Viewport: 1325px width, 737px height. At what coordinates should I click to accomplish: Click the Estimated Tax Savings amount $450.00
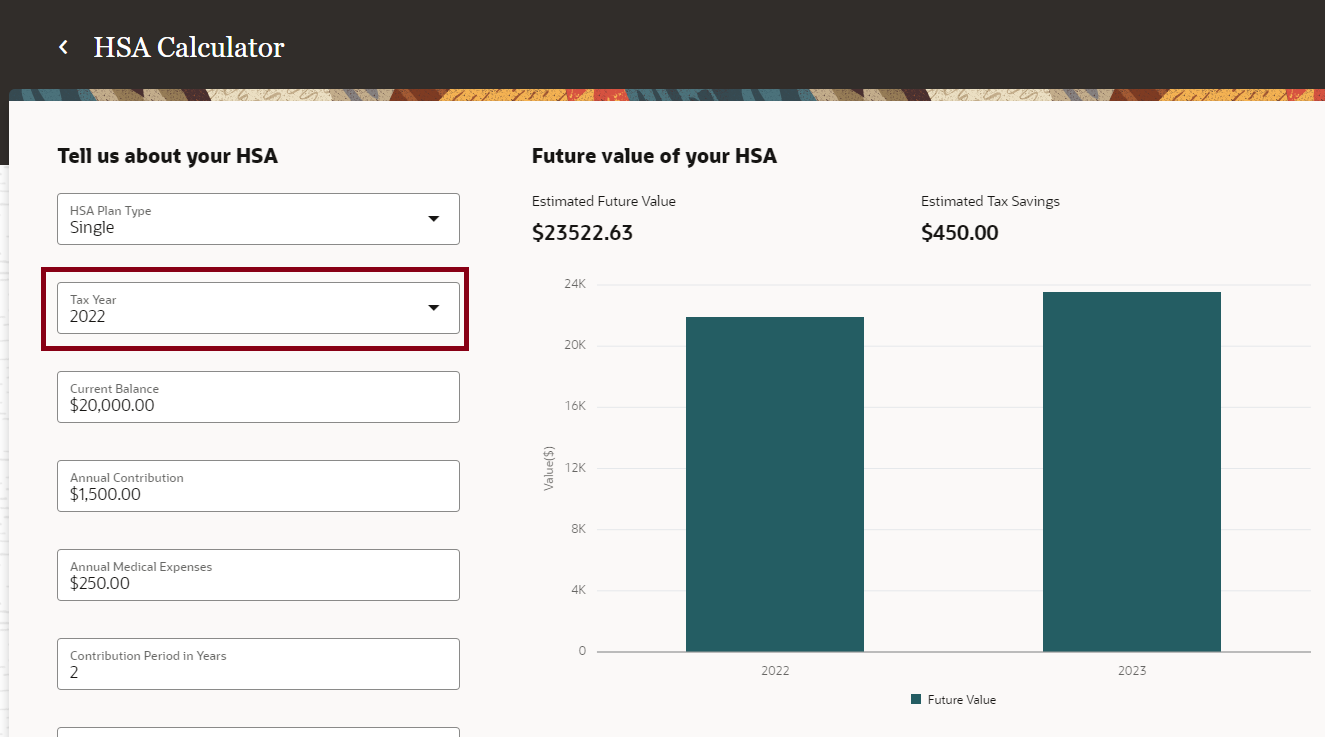pos(959,233)
